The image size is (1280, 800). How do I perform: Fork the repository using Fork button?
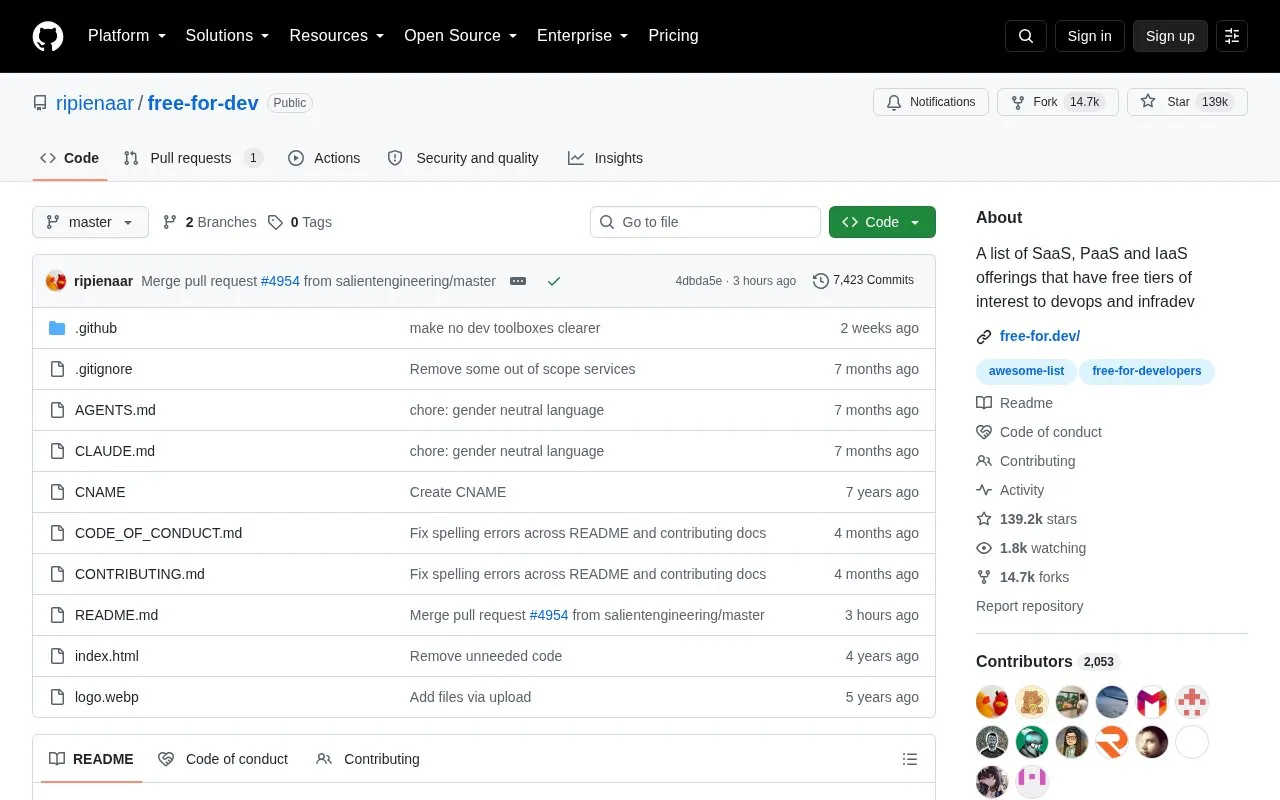pyautogui.click(x=1057, y=102)
